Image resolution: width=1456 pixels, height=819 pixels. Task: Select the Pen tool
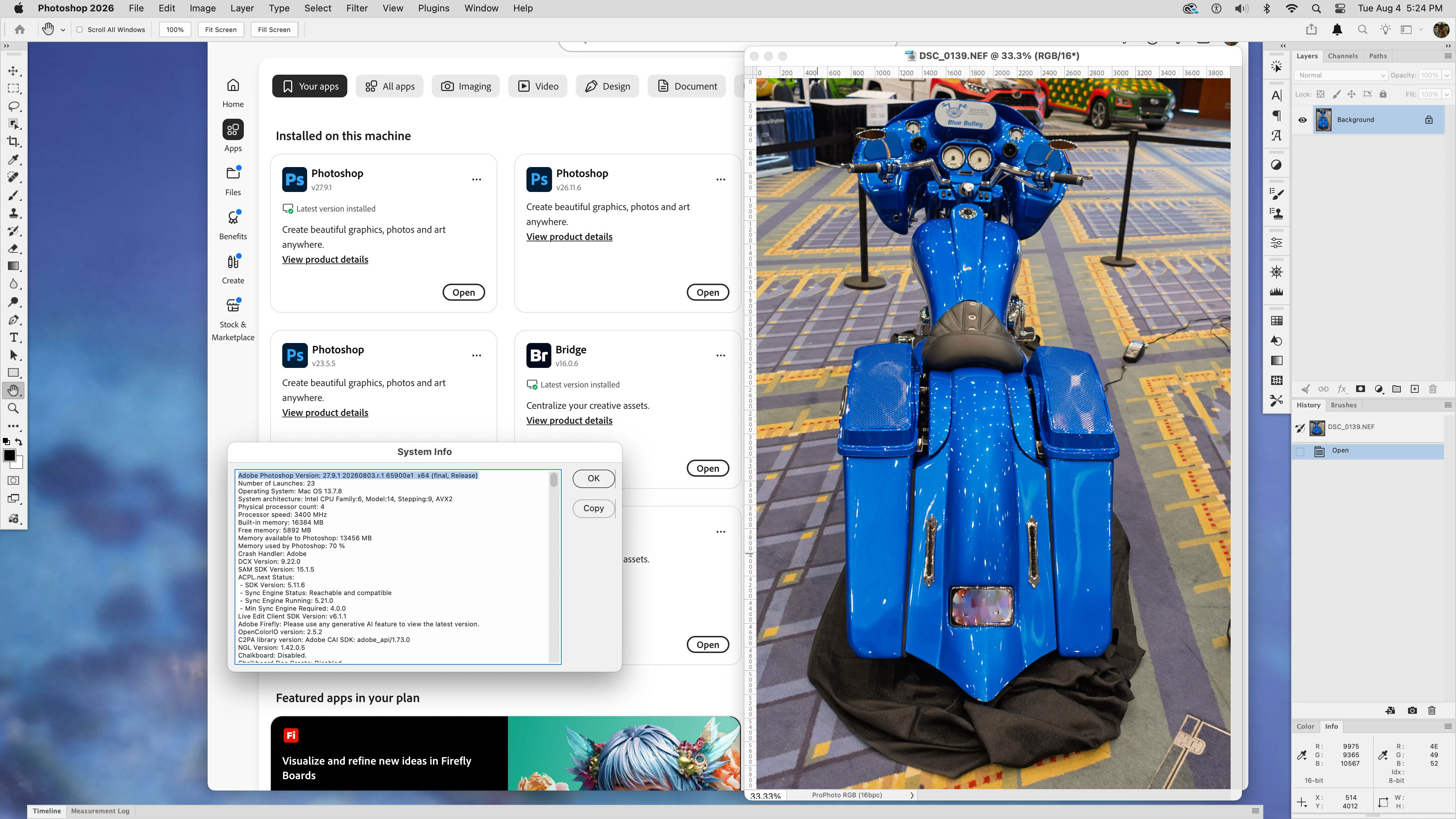(x=14, y=319)
